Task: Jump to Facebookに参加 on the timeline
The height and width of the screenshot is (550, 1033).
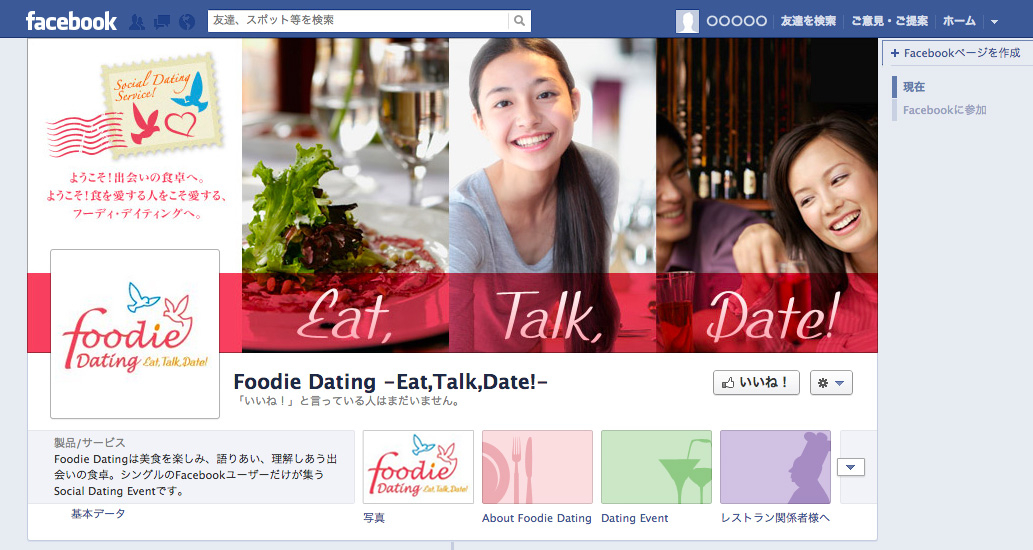Action: click(944, 110)
